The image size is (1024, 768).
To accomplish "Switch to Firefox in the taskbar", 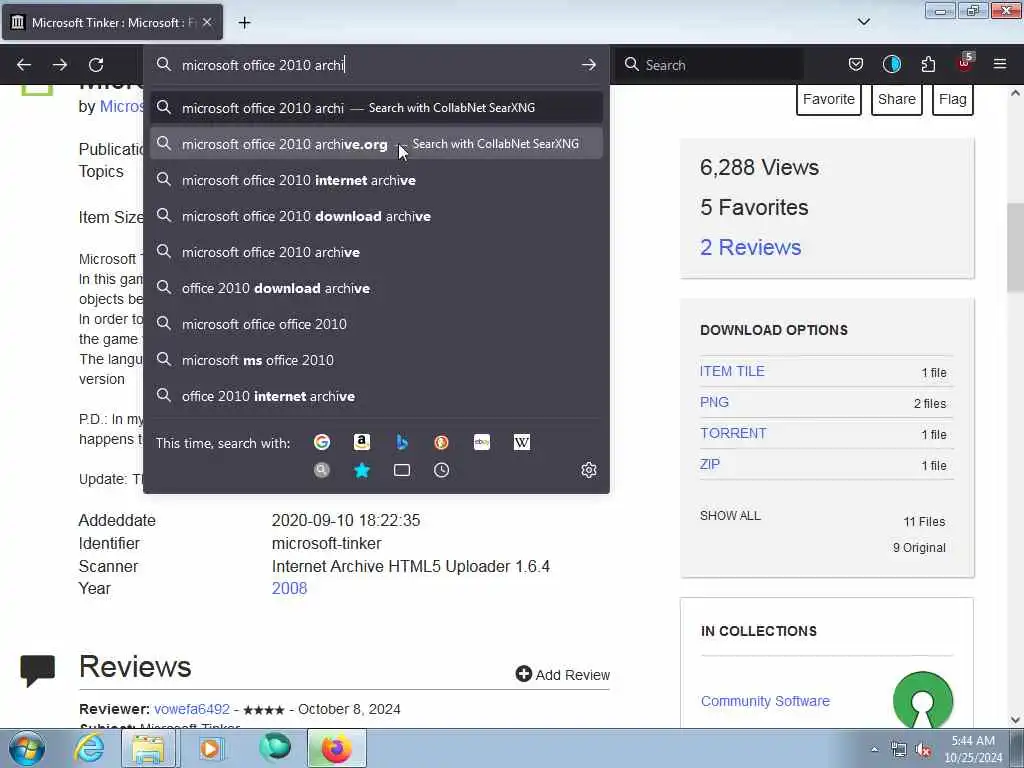I will tap(337, 748).
